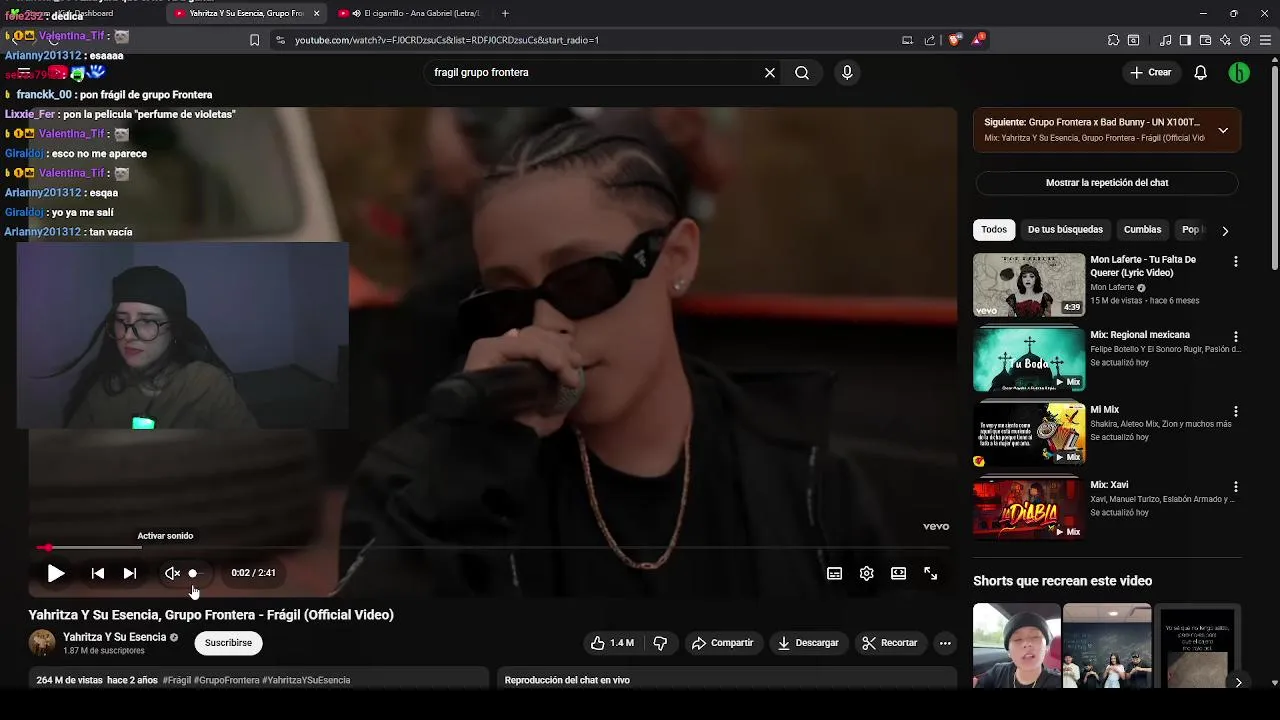
Task: Click the Recortar clip button
Action: (890, 643)
